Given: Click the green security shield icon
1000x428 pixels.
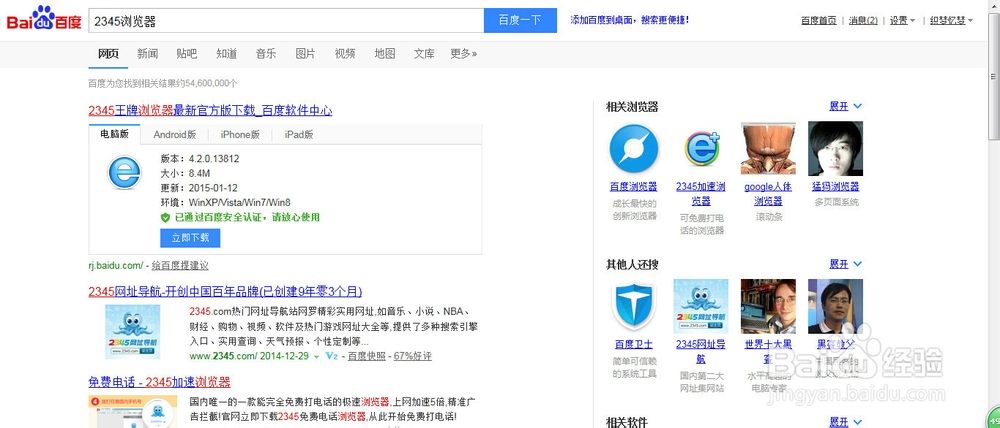Looking at the screenshot, I should coord(165,218).
